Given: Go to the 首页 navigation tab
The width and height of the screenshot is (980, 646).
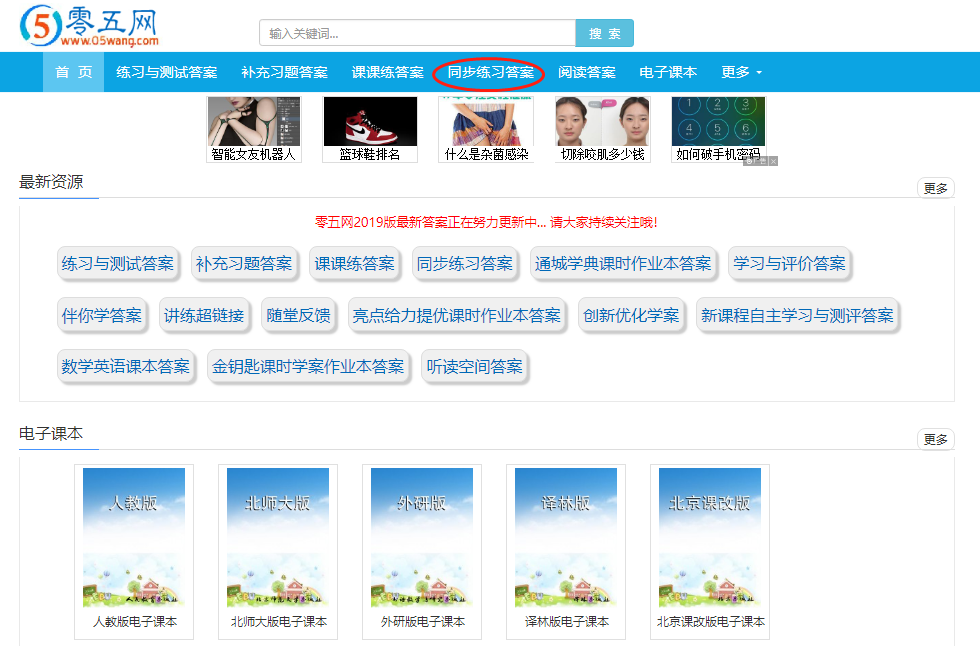Looking at the screenshot, I should click(73, 72).
